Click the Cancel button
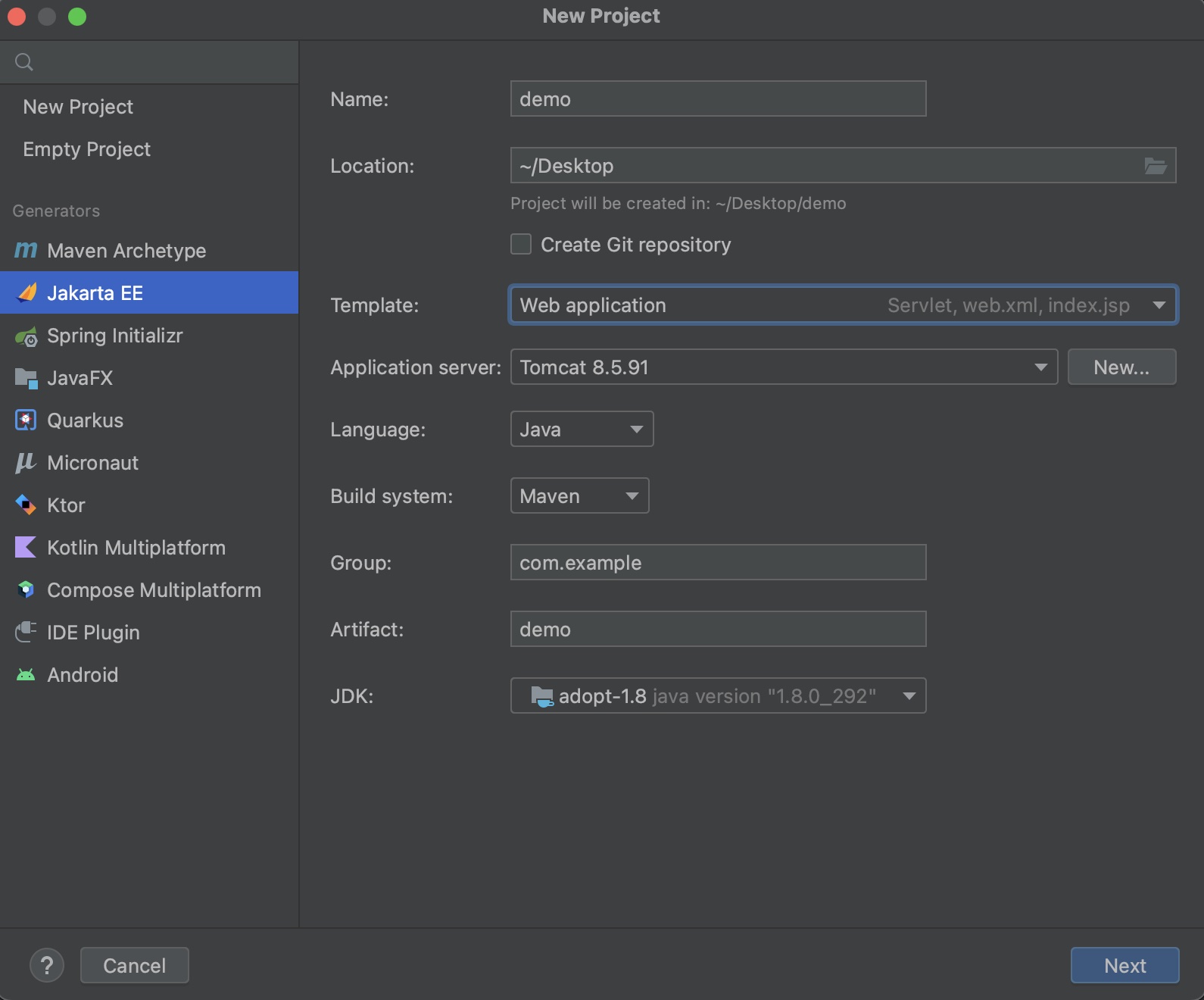Screen dimensions: 1204x1000 pyautogui.click(x=134, y=965)
